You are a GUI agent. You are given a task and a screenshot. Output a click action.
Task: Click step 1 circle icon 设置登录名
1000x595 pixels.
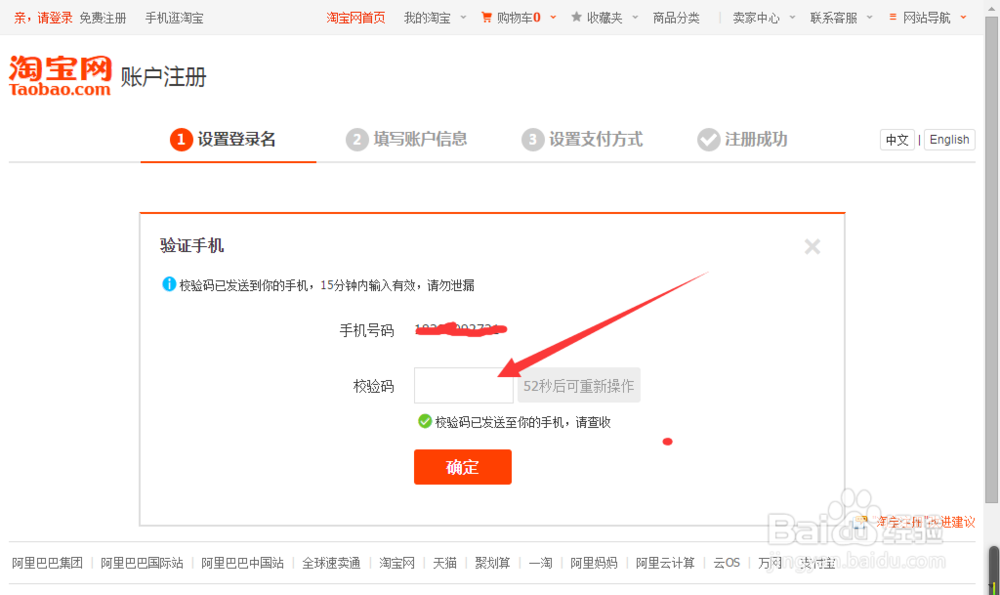[x=181, y=140]
